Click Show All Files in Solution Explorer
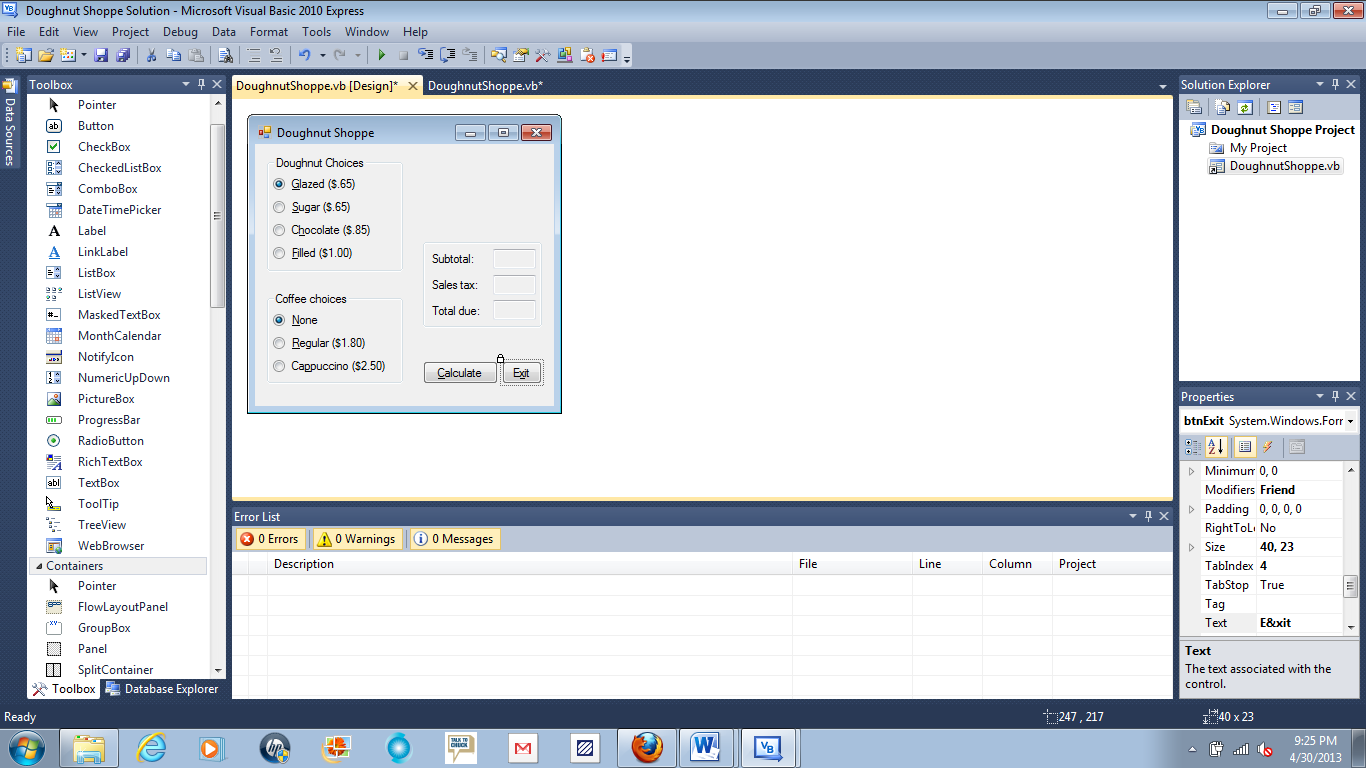Image resolution: width=1366 pixels, height=768 pixels. (x=1224, y=107)
